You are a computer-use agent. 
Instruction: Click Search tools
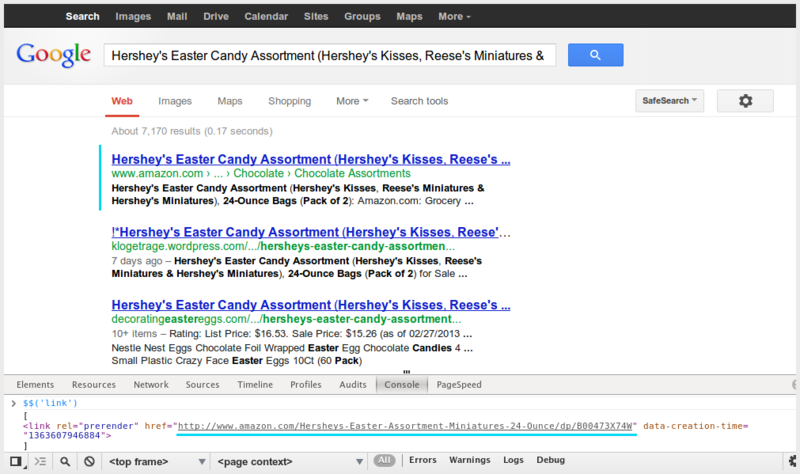tap(419, 101)
